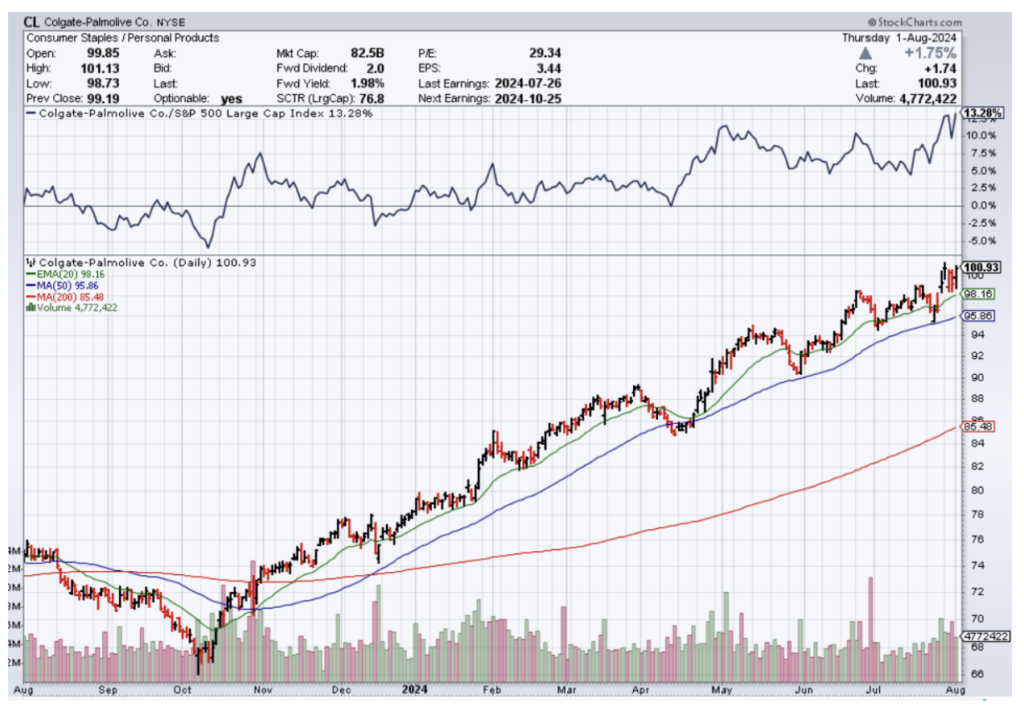Click the Fwd Dividend value 2.0
Viewport: 1024px width, 711px height.
pyautogui.click(x=375, y=68)
